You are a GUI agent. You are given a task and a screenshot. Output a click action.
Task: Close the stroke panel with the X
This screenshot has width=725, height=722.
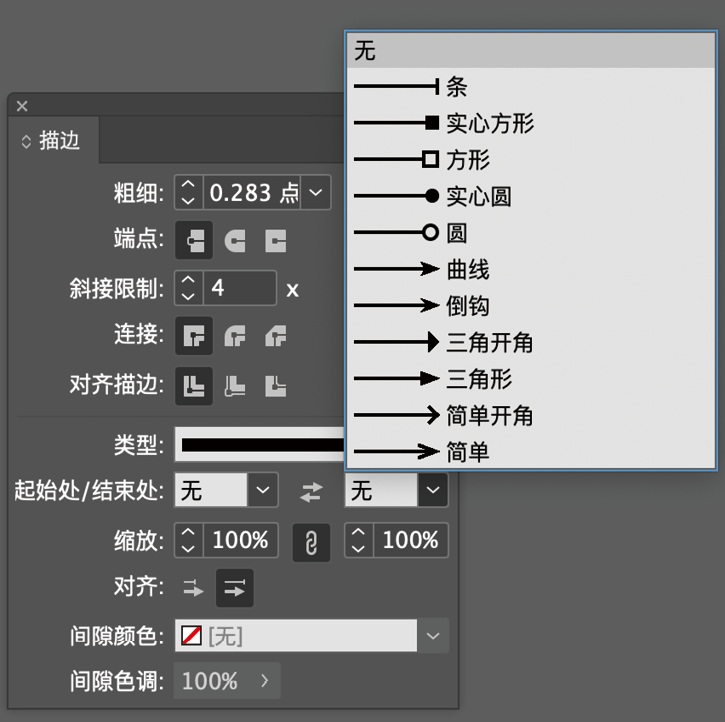(22, 106)
